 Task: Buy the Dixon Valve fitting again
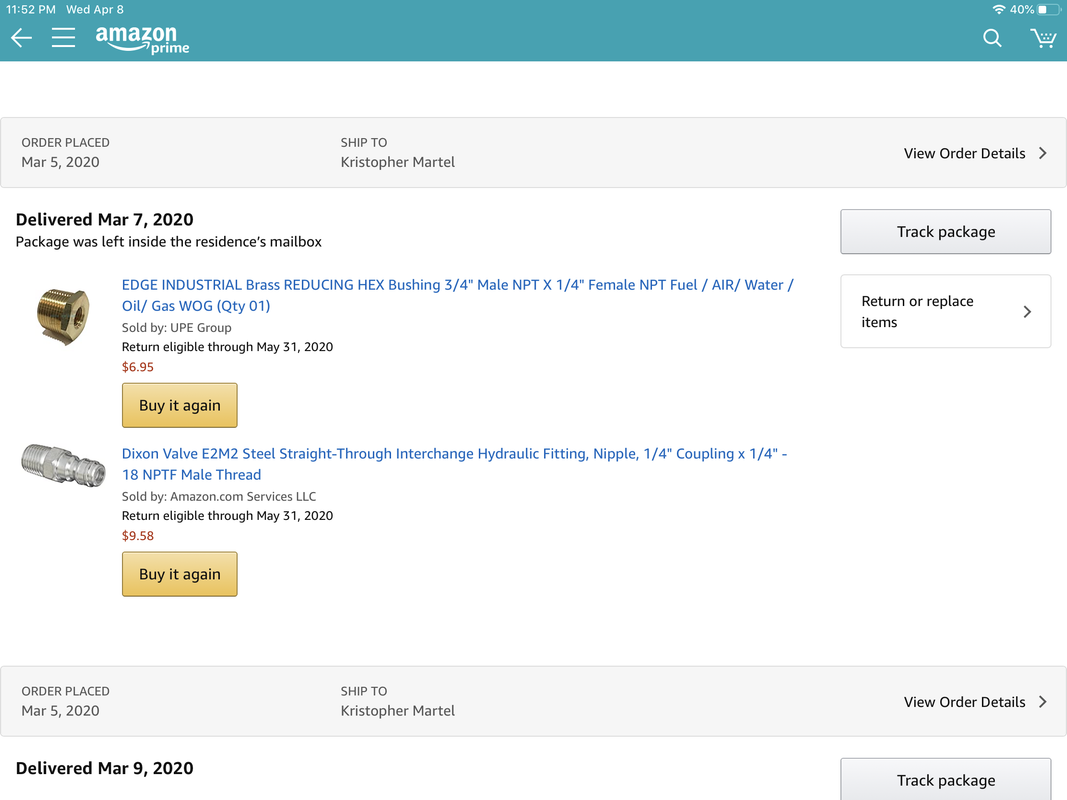[x=180, y=574]
